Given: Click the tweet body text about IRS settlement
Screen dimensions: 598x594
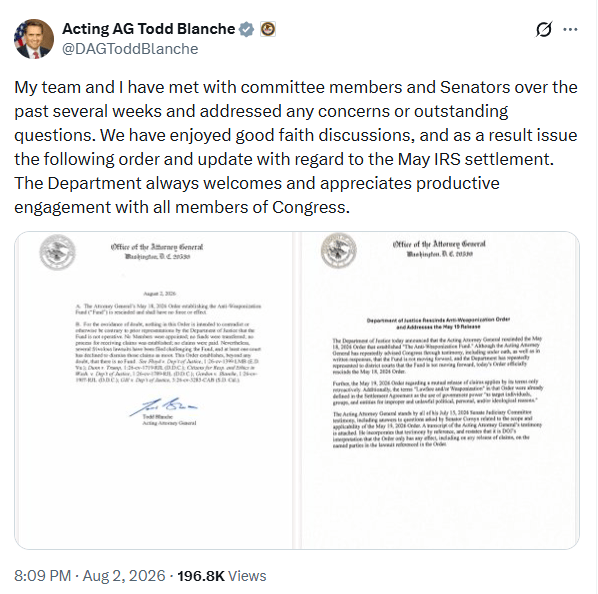Looking at the screenshot, I should point(296,147).
